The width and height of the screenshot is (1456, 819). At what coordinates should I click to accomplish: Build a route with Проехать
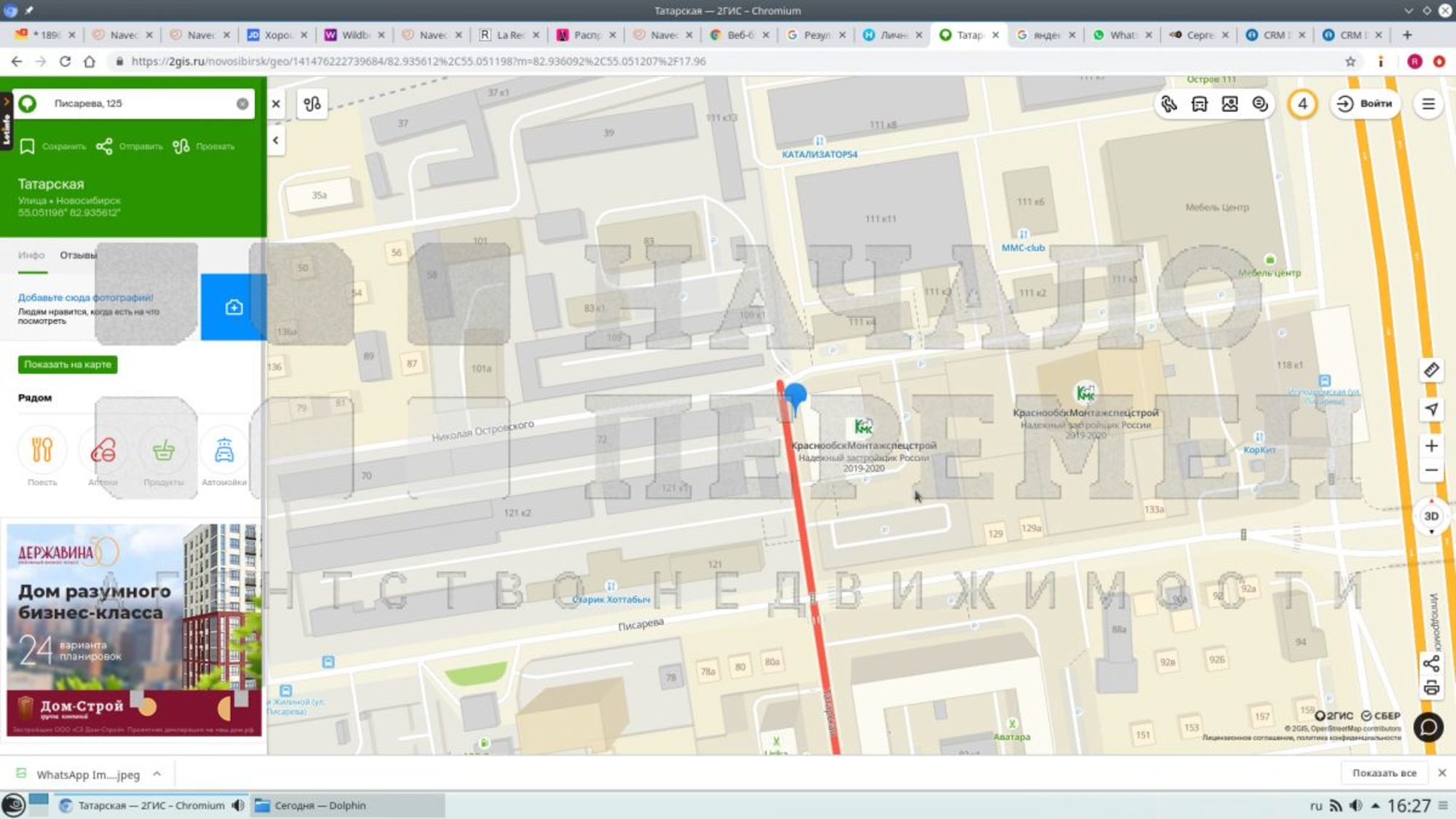(203, 146)
